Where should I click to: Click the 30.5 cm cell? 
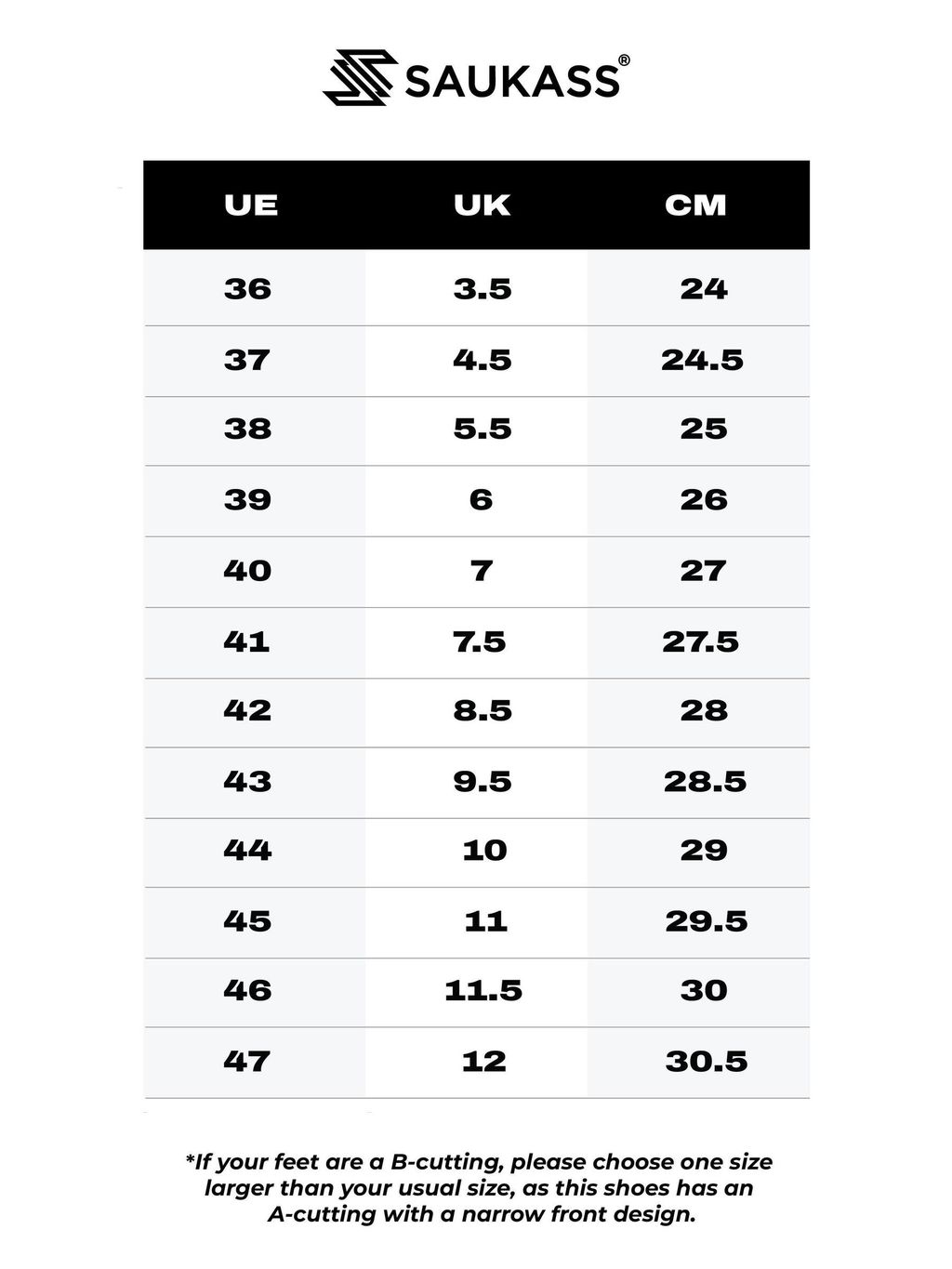pos(706,1062)
